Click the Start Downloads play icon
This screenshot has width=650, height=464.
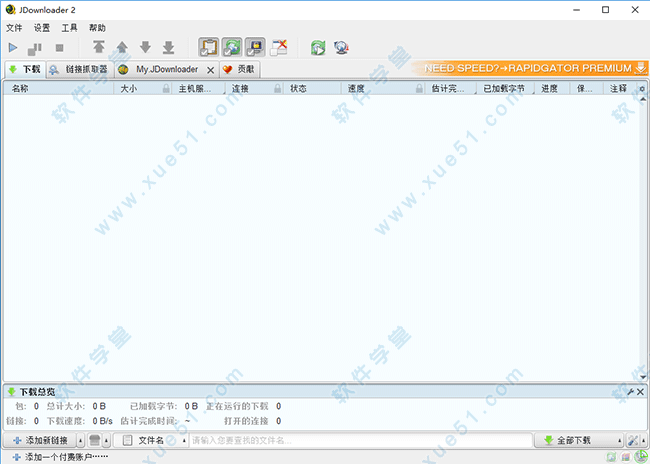click(13, 47)
